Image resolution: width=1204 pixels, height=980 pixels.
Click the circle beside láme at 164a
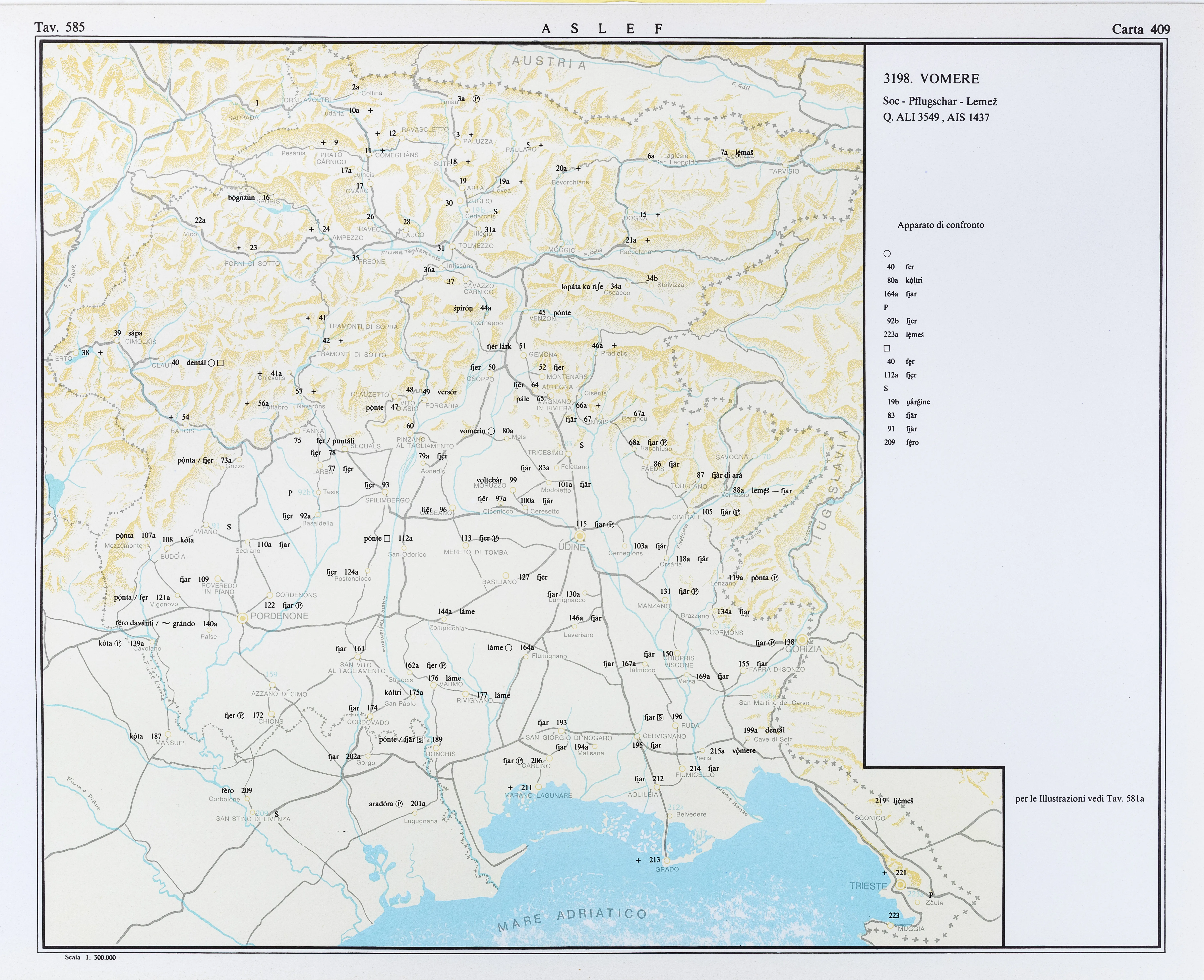tap(508, 647)
